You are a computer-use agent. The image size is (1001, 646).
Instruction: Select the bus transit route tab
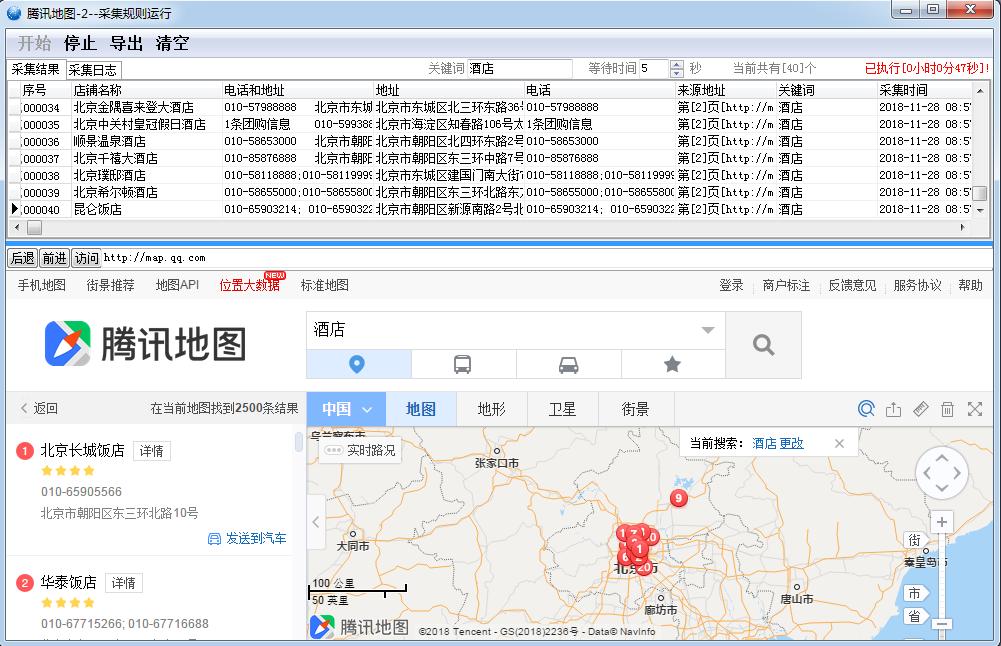(463, 364)
